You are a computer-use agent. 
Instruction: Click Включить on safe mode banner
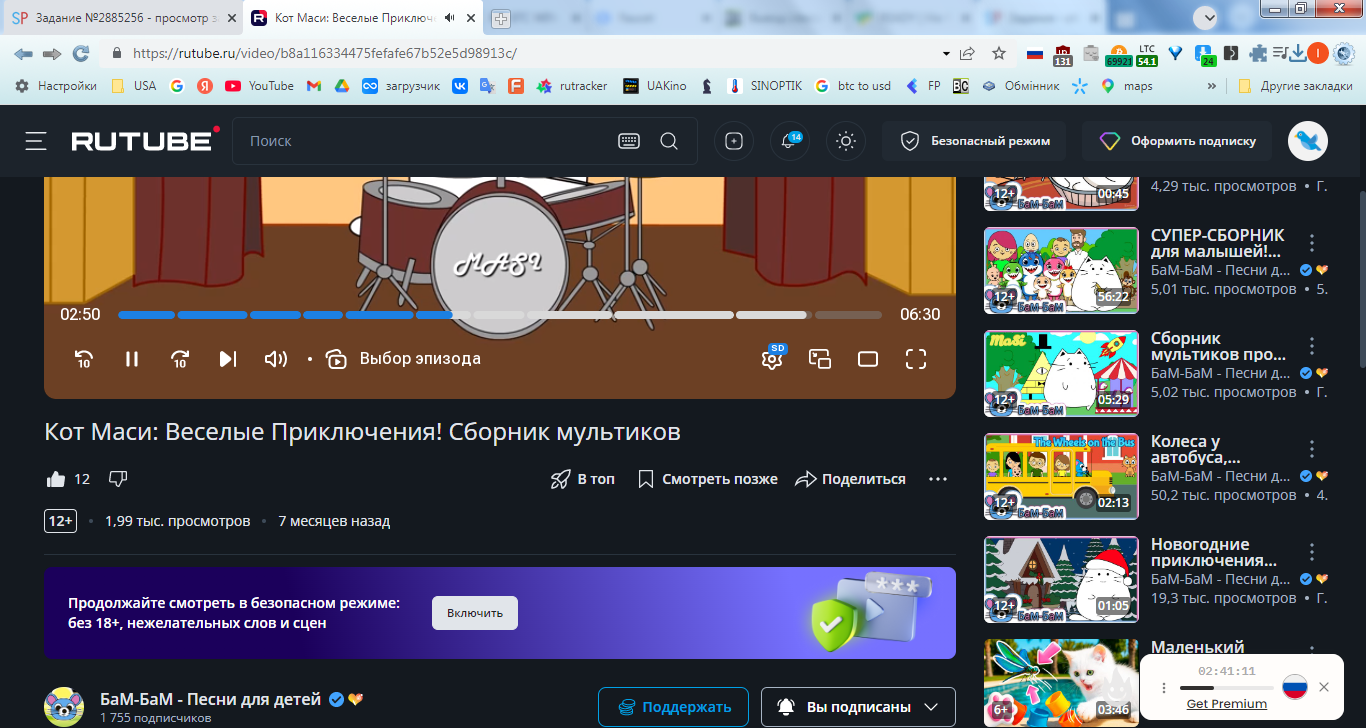[x=475, y=613]
